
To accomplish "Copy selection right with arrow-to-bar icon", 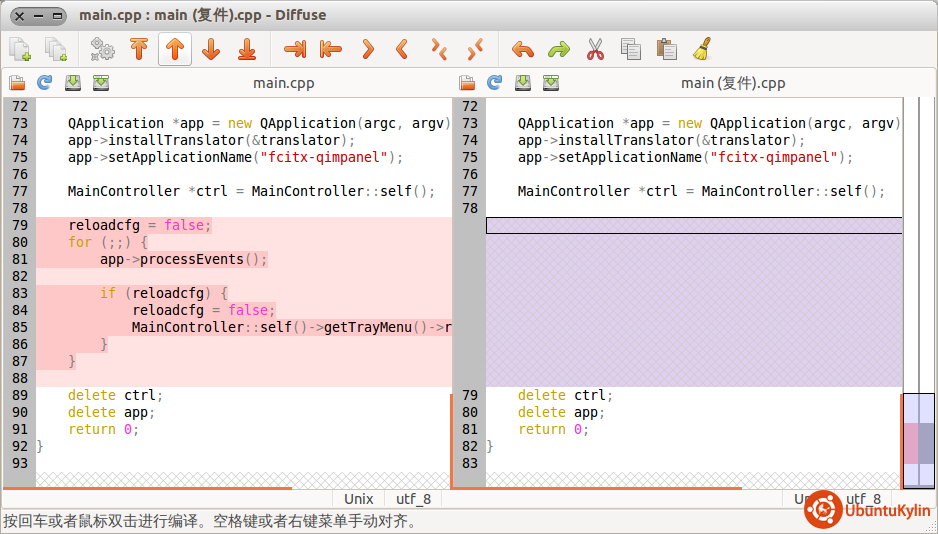I will (x=295, y=49).
